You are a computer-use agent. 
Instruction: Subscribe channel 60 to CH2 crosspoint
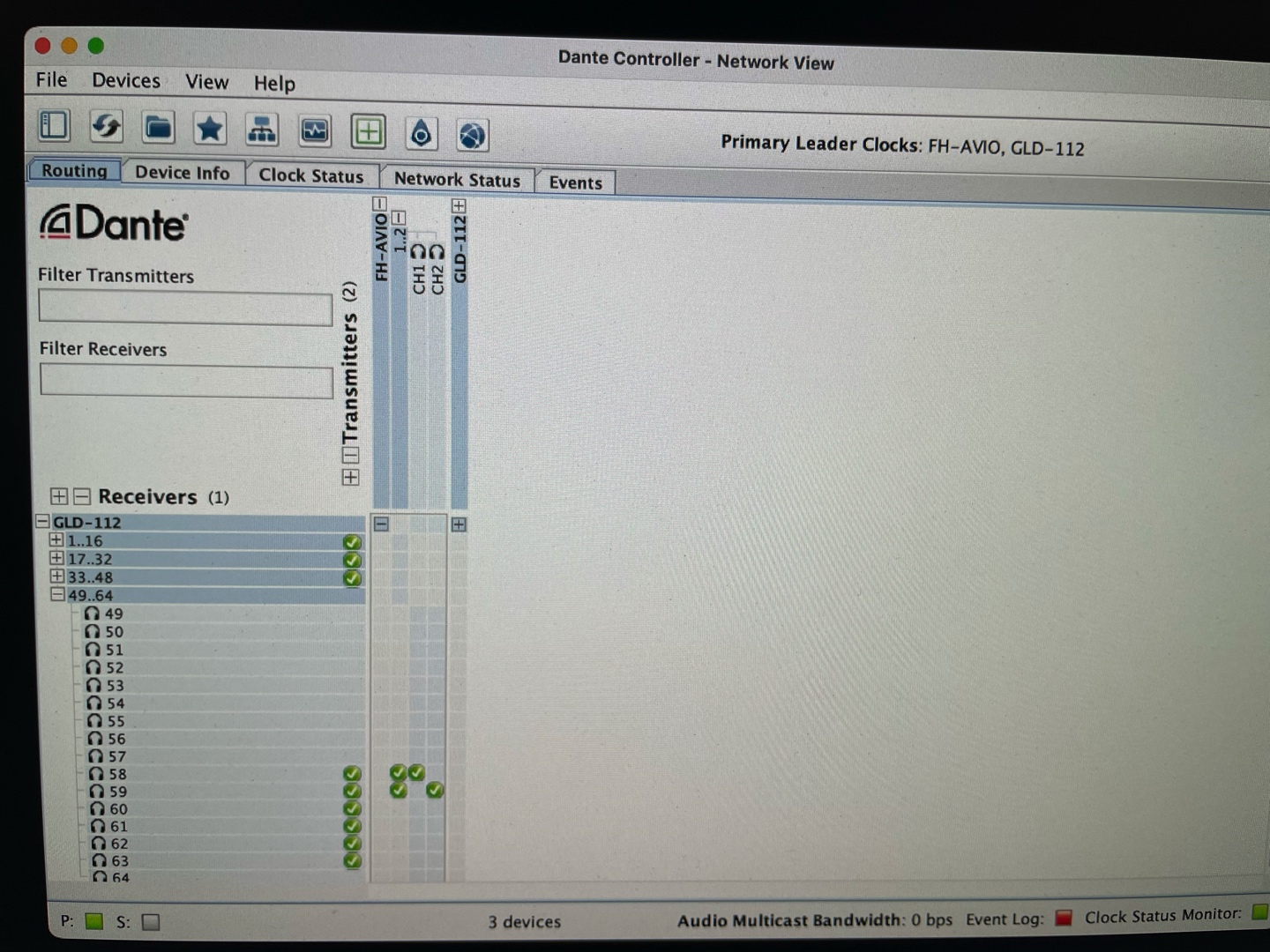click(x=436, y=808)
